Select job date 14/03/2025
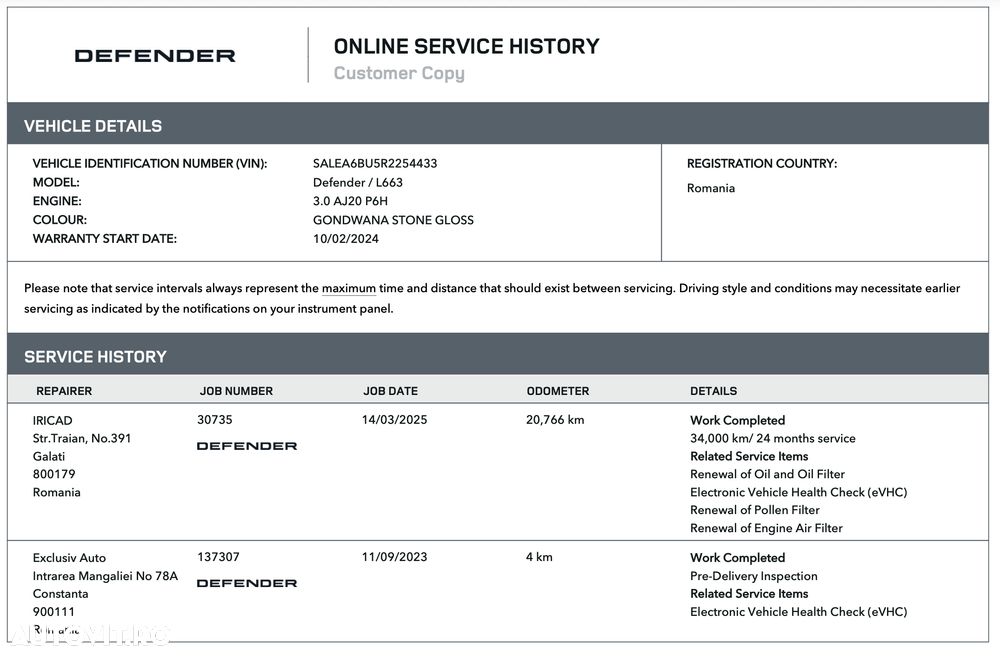 (394, 420)
